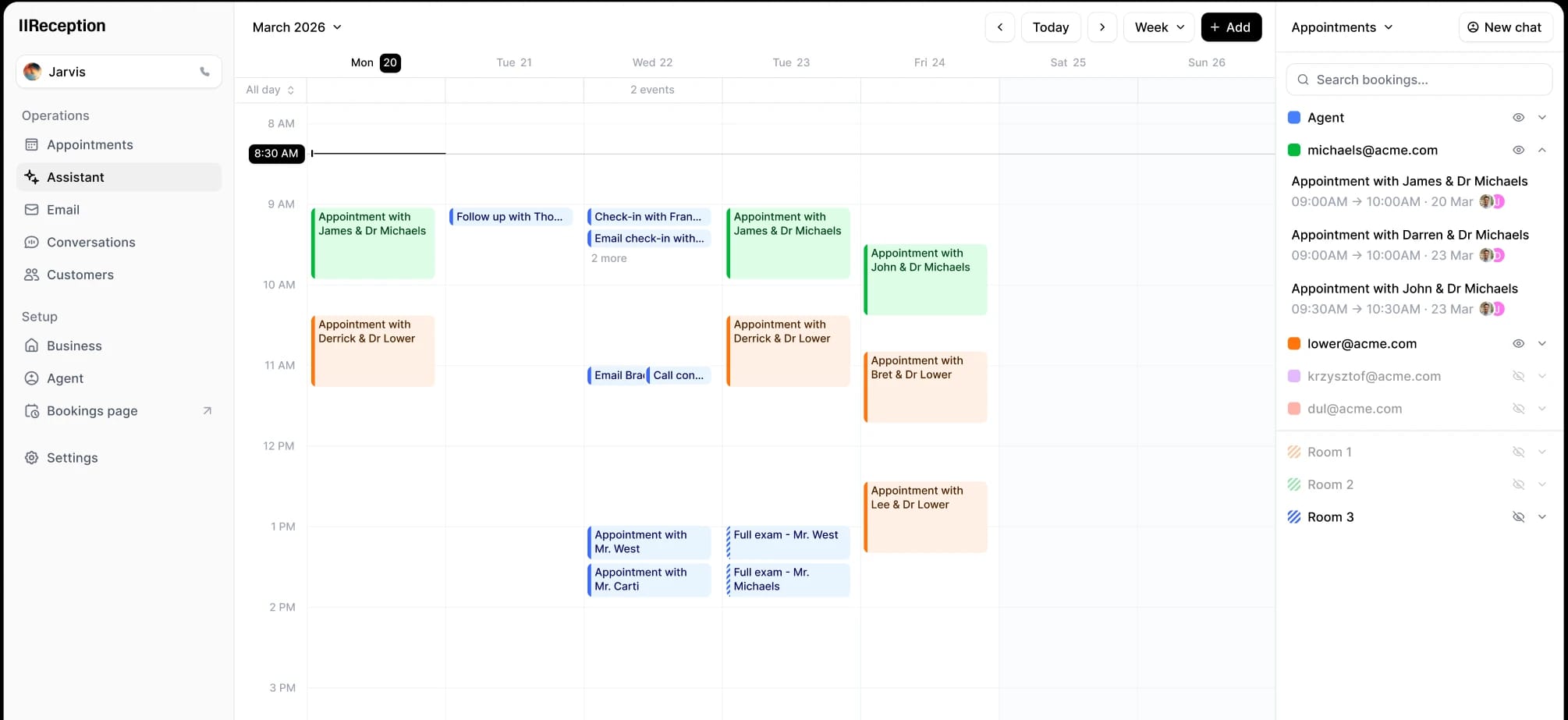Open Business setup settings
This screenshot has height=720, width=1568.
(x=74, y=346)
